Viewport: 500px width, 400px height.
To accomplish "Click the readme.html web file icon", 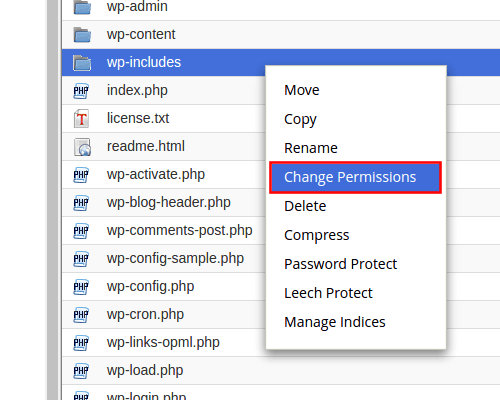I will click(x=82, y=147).
